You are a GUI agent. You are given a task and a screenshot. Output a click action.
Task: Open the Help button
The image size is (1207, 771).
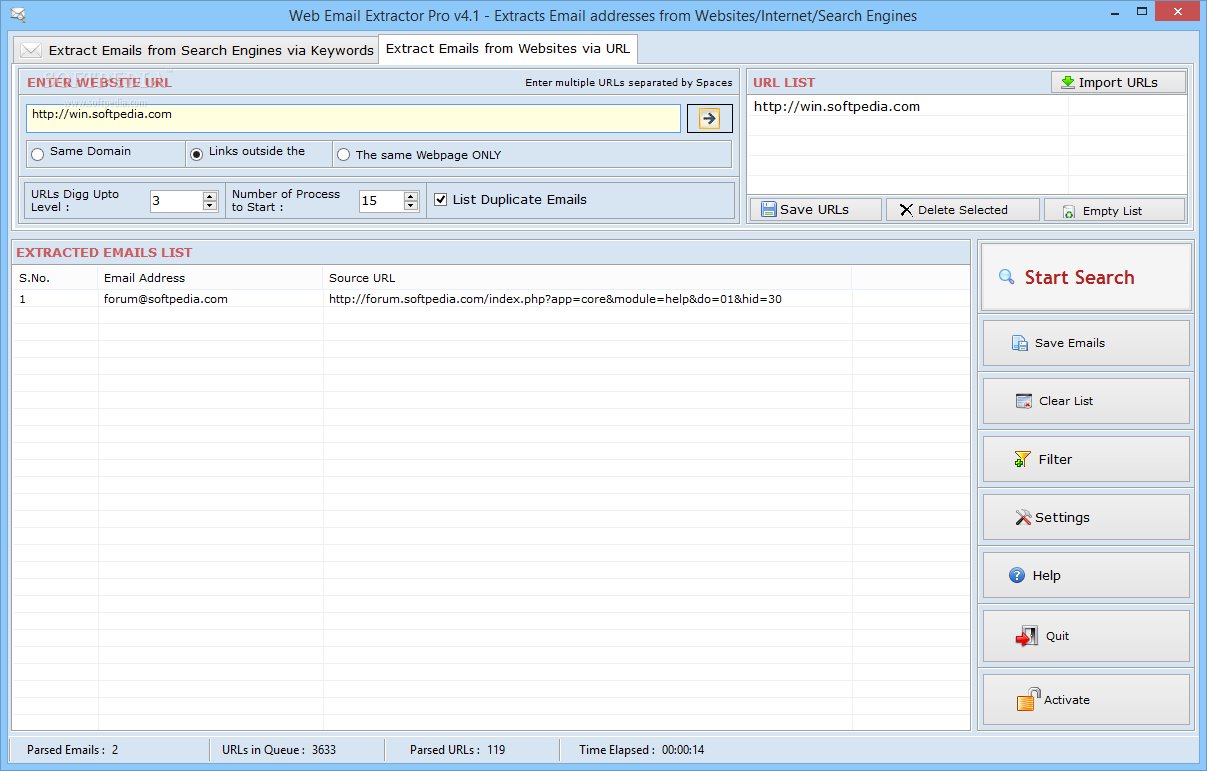click(1086, 575)
